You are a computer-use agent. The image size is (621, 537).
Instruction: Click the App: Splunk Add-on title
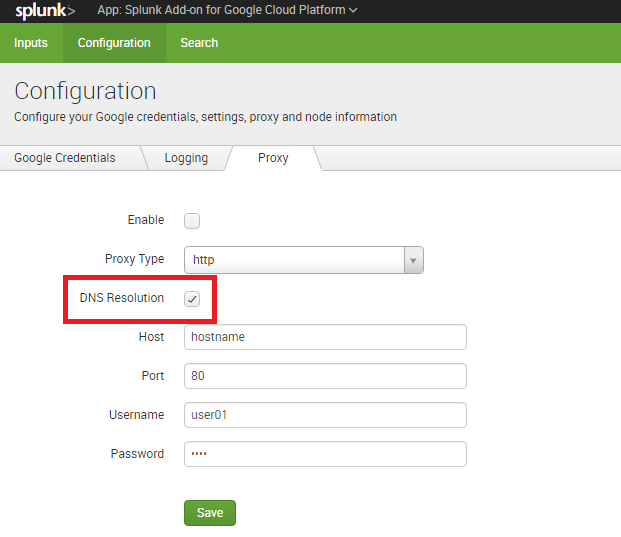click(x=221, y=10)
